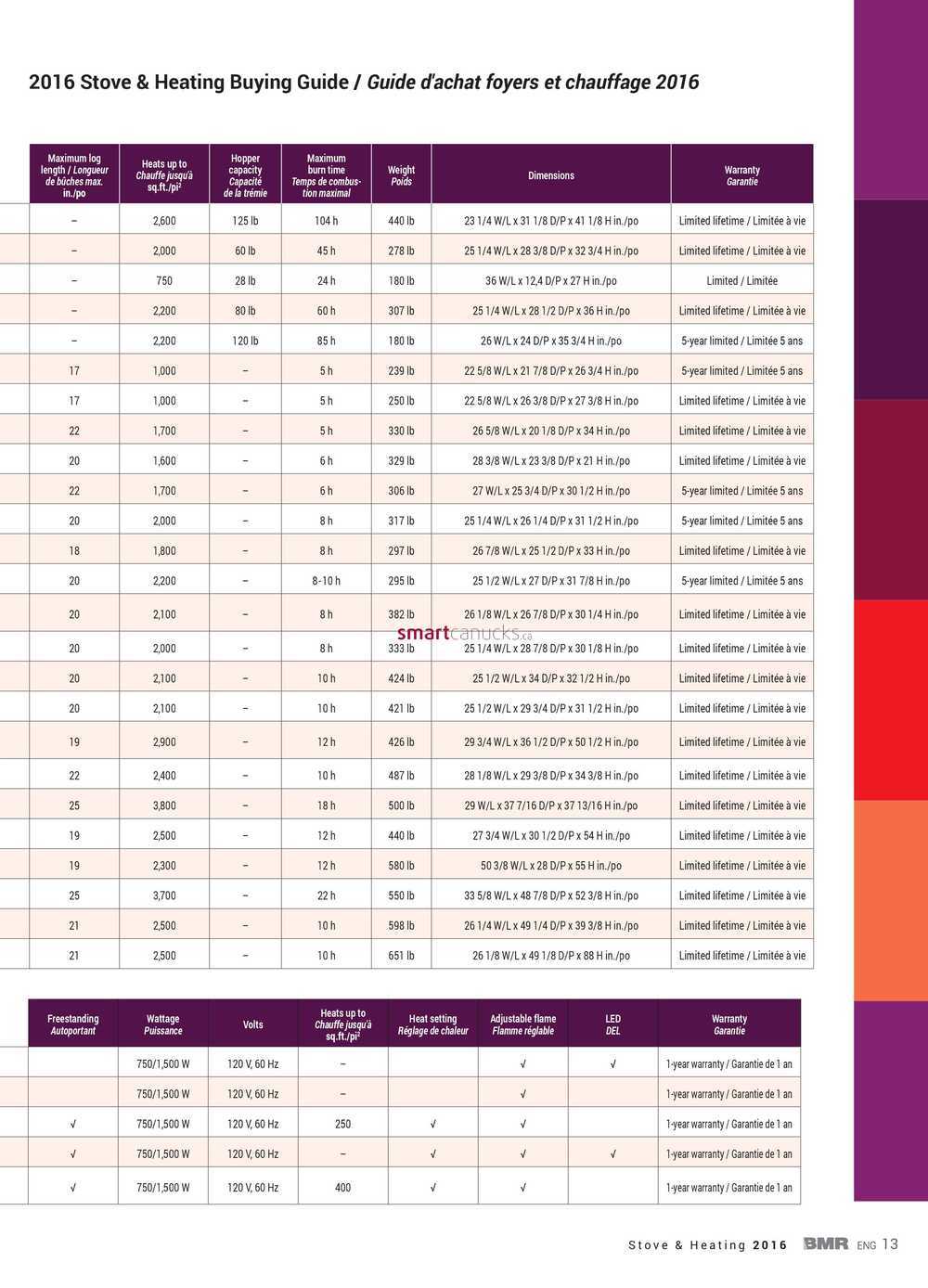This screenshot has width=928, height=1288.
Task: Click the '1,600' sq.ft. cell
Action: (x=164, y=460)
